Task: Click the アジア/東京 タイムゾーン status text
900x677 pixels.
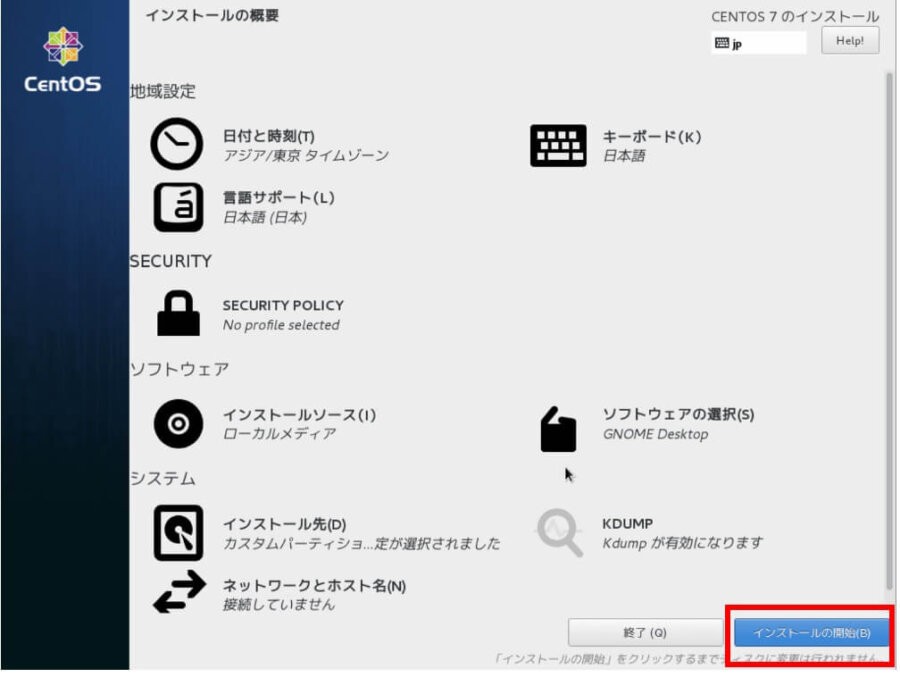Action: 306,156
